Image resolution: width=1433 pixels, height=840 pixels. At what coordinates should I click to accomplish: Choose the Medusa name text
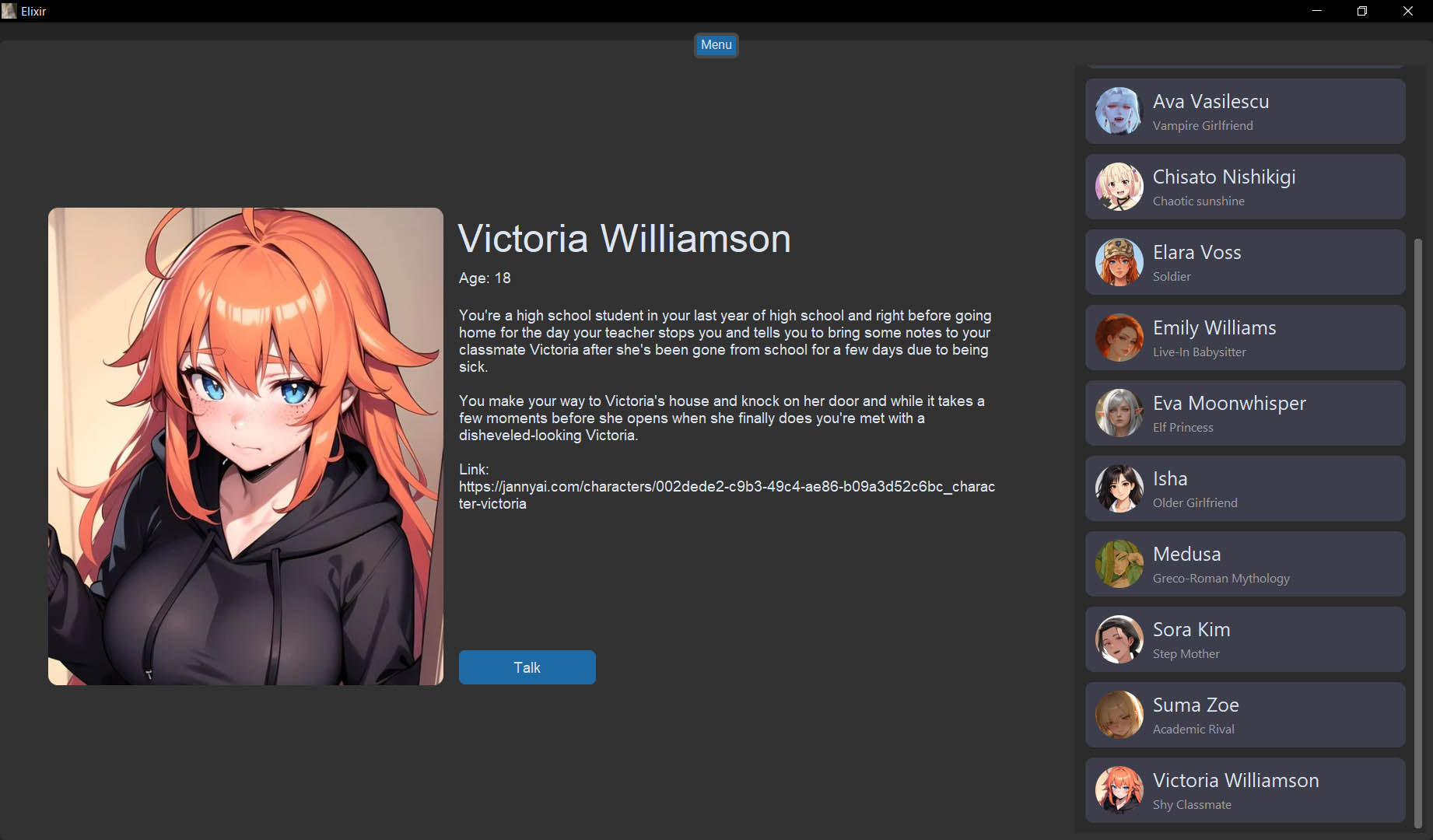pos(1186,554)
